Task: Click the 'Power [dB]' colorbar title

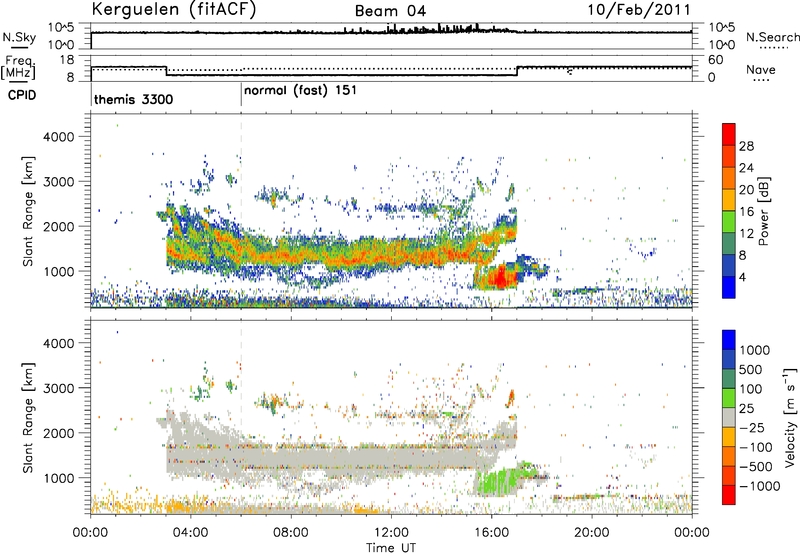Action: (x=763, y=211)
